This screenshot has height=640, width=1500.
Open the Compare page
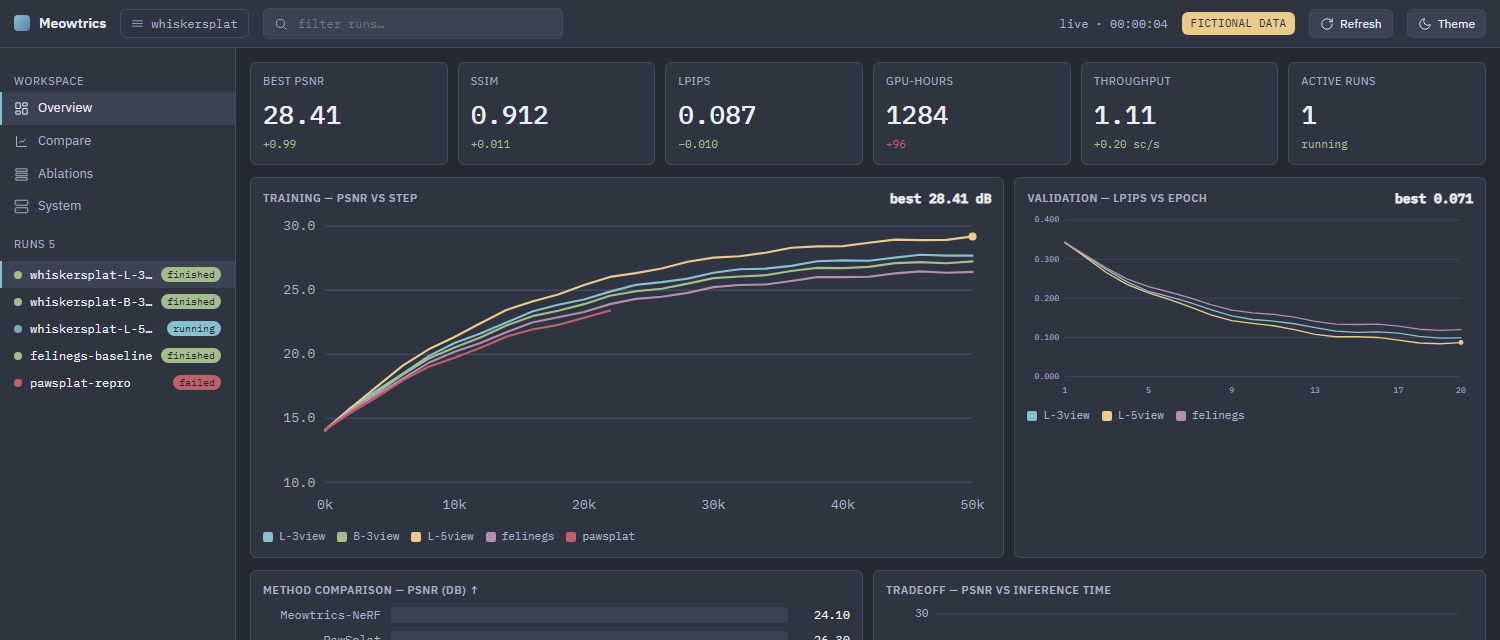pos(118,141)
